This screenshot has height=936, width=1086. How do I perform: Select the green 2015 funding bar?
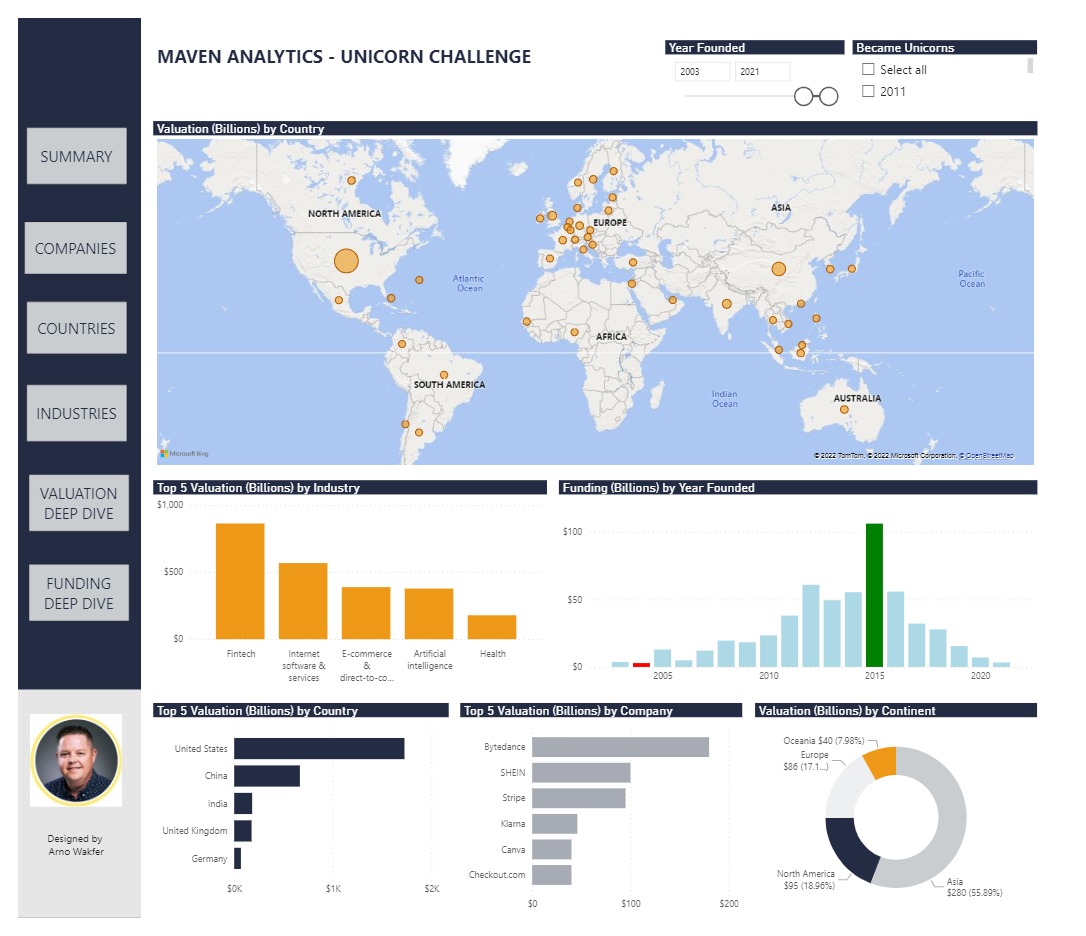pyautogui.click(x=874, y=595)
